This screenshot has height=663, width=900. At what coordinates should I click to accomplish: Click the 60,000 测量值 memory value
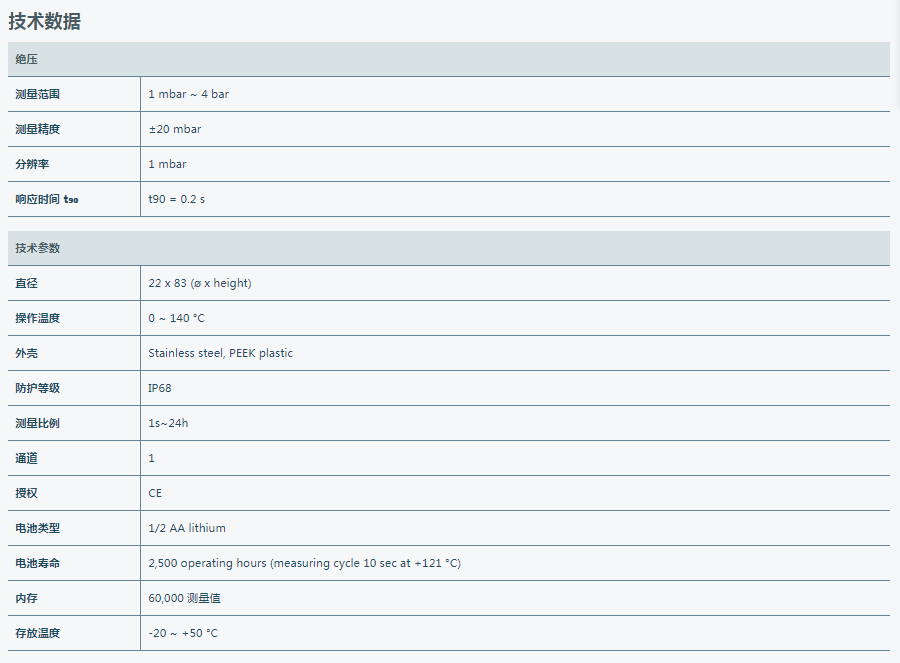click(x=184, y=598)
